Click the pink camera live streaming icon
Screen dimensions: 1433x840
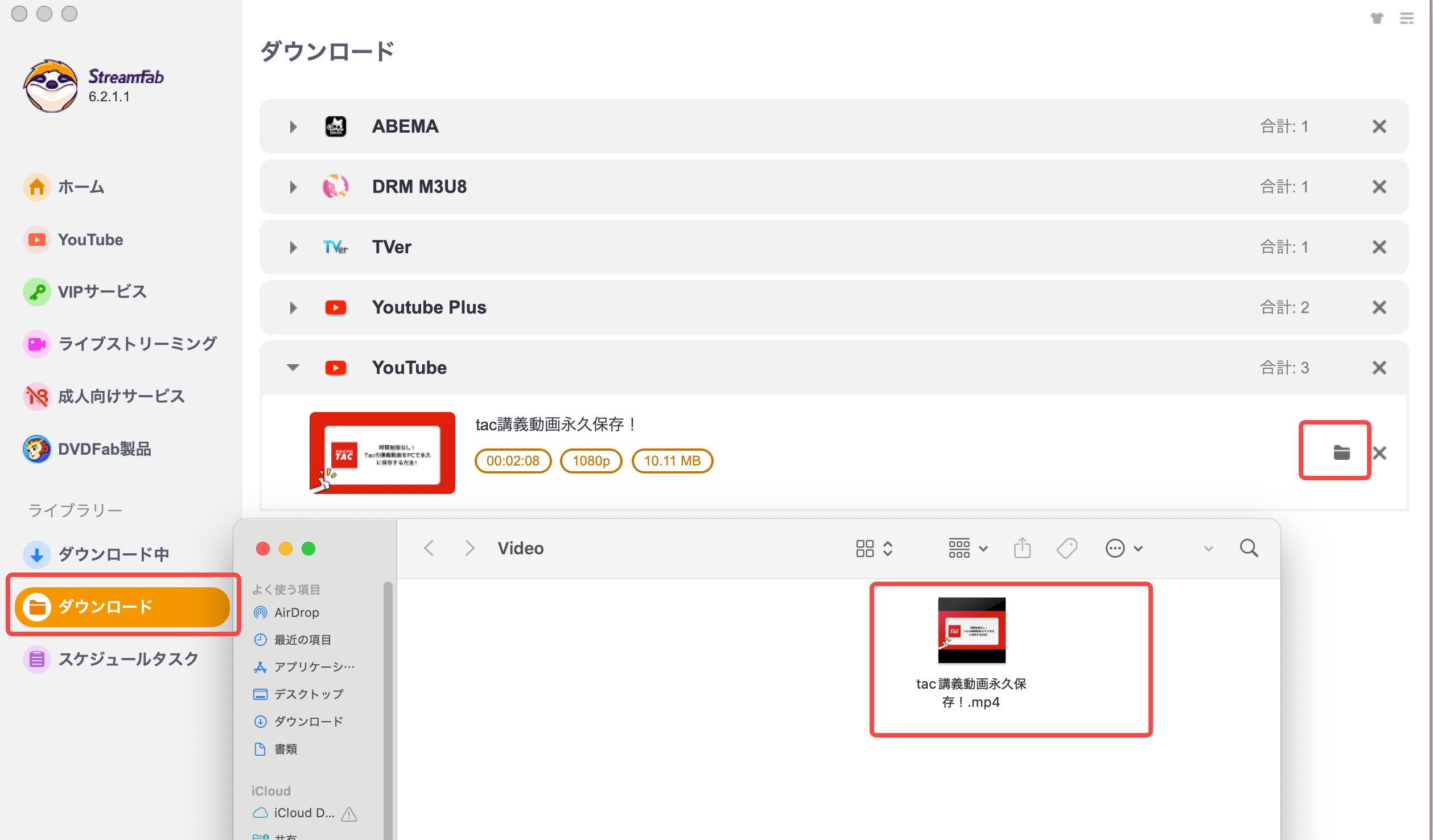coord(37,344)
